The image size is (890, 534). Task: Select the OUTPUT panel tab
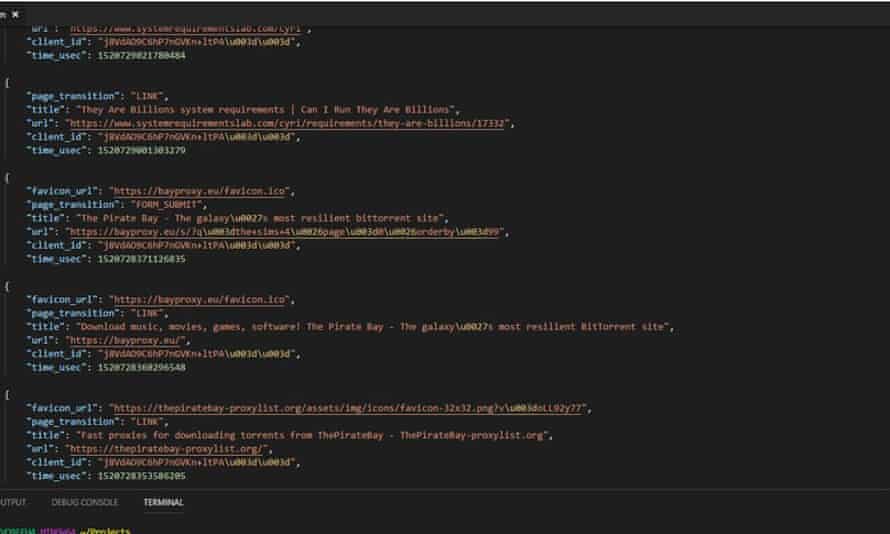tap(13, 502)
